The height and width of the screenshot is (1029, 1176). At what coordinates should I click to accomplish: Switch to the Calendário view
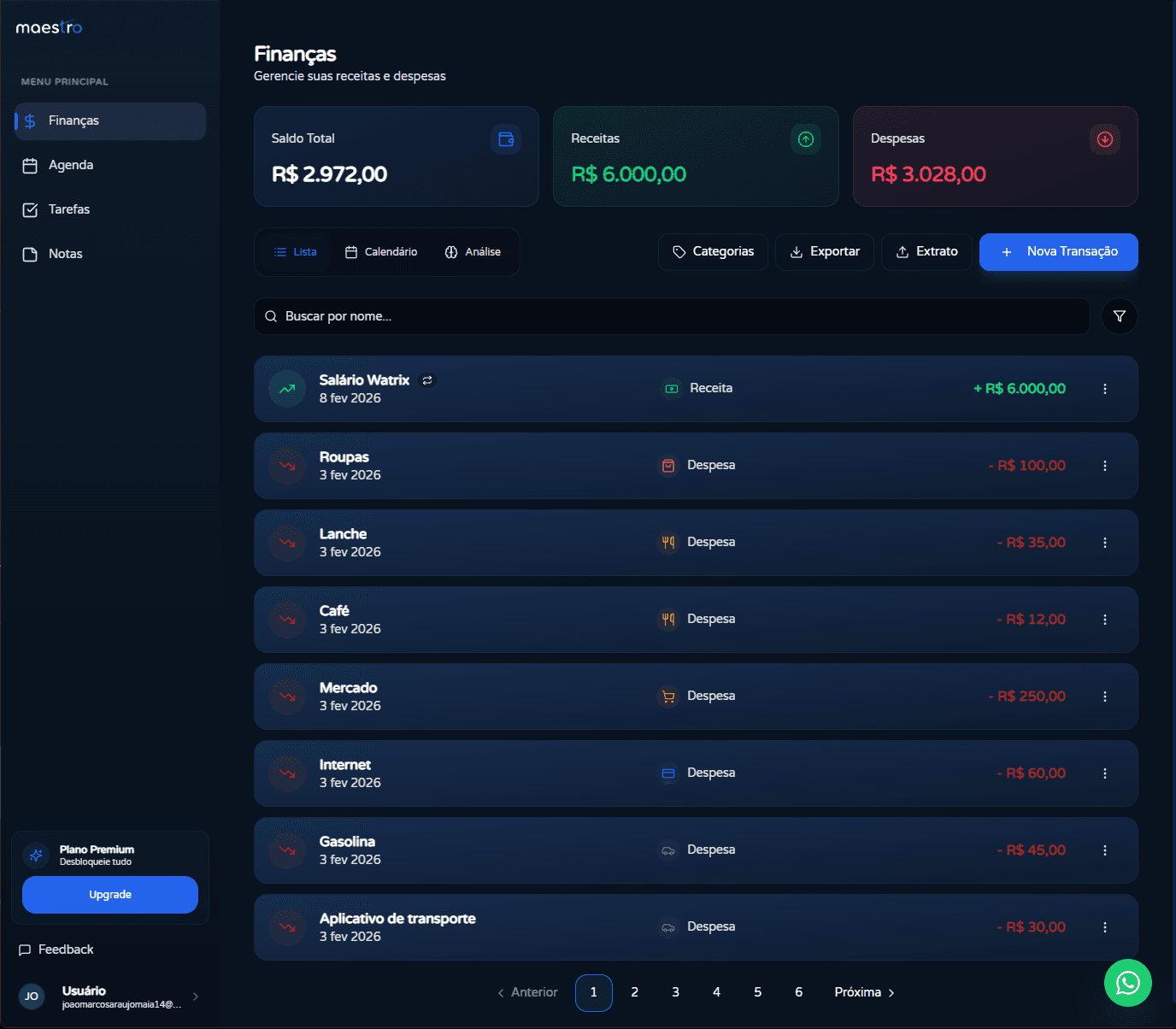tap(381, 251)
